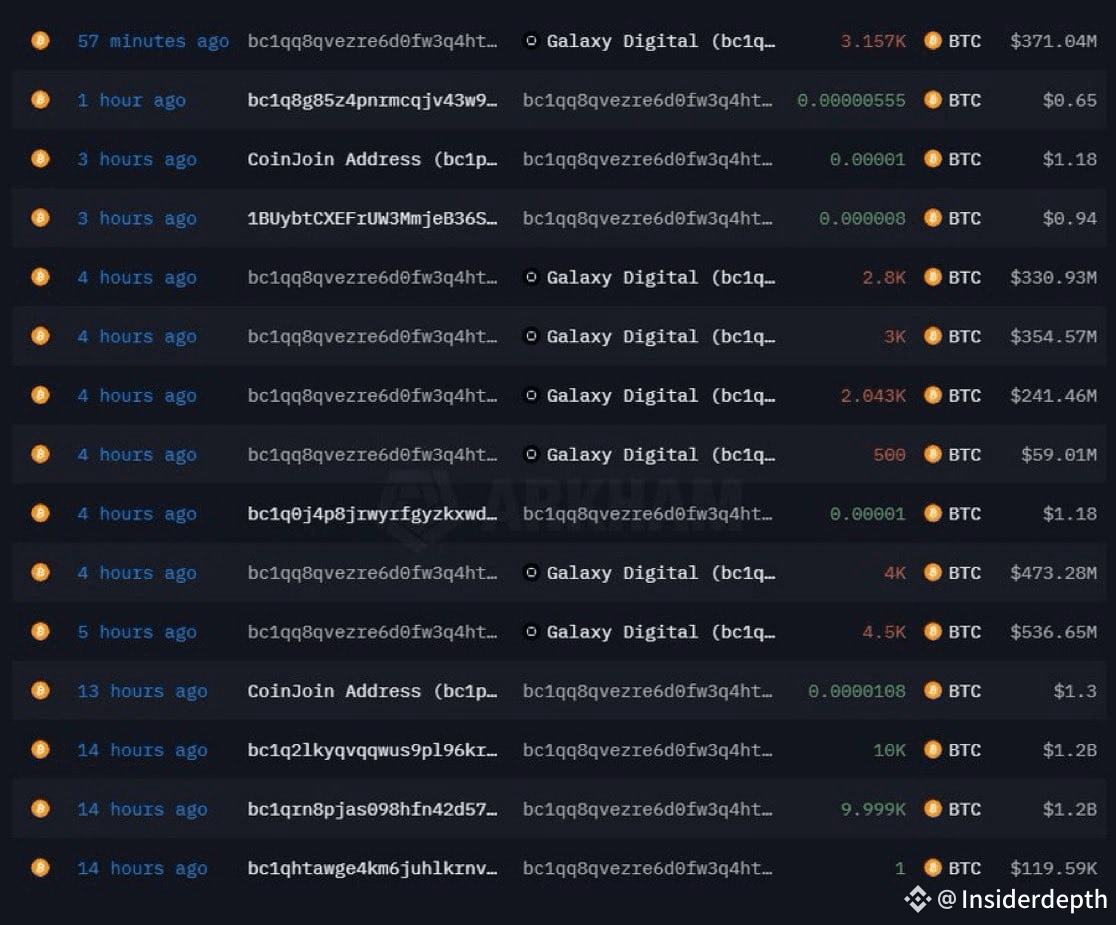
Task: Click BTC token icon next to 4K amount
Action: (932, 572)
